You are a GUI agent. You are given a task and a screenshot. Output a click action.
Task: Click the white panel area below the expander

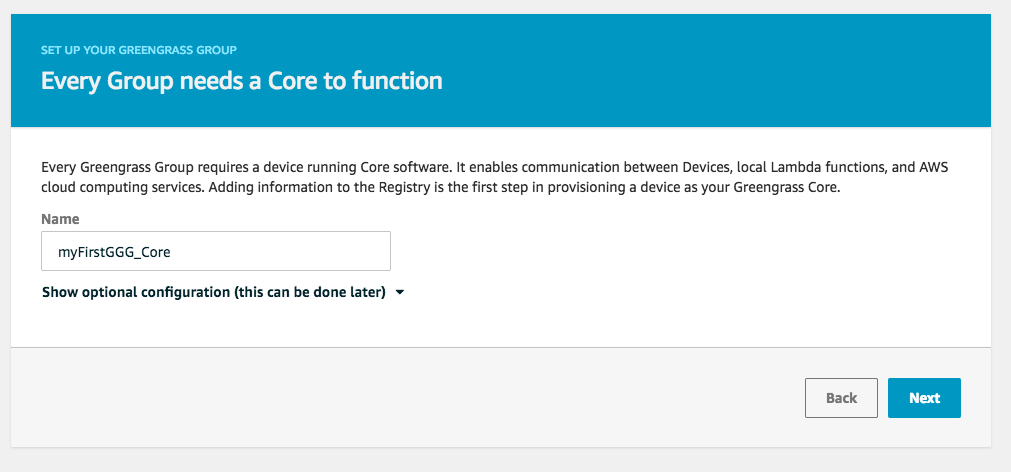500,325
